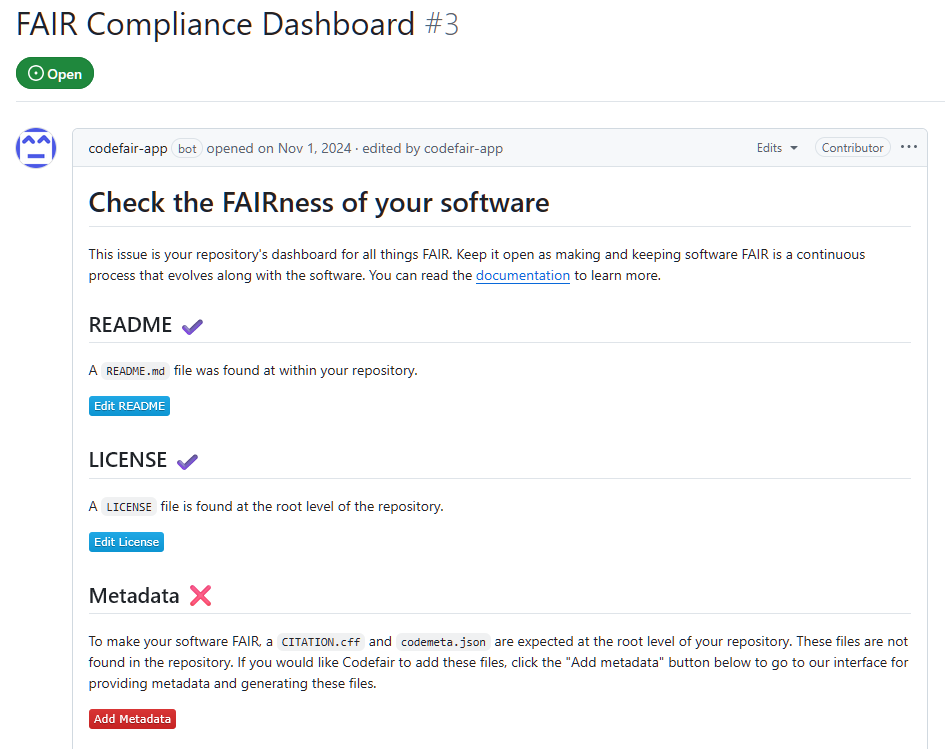Expand the Edits history dropdown

777,148
